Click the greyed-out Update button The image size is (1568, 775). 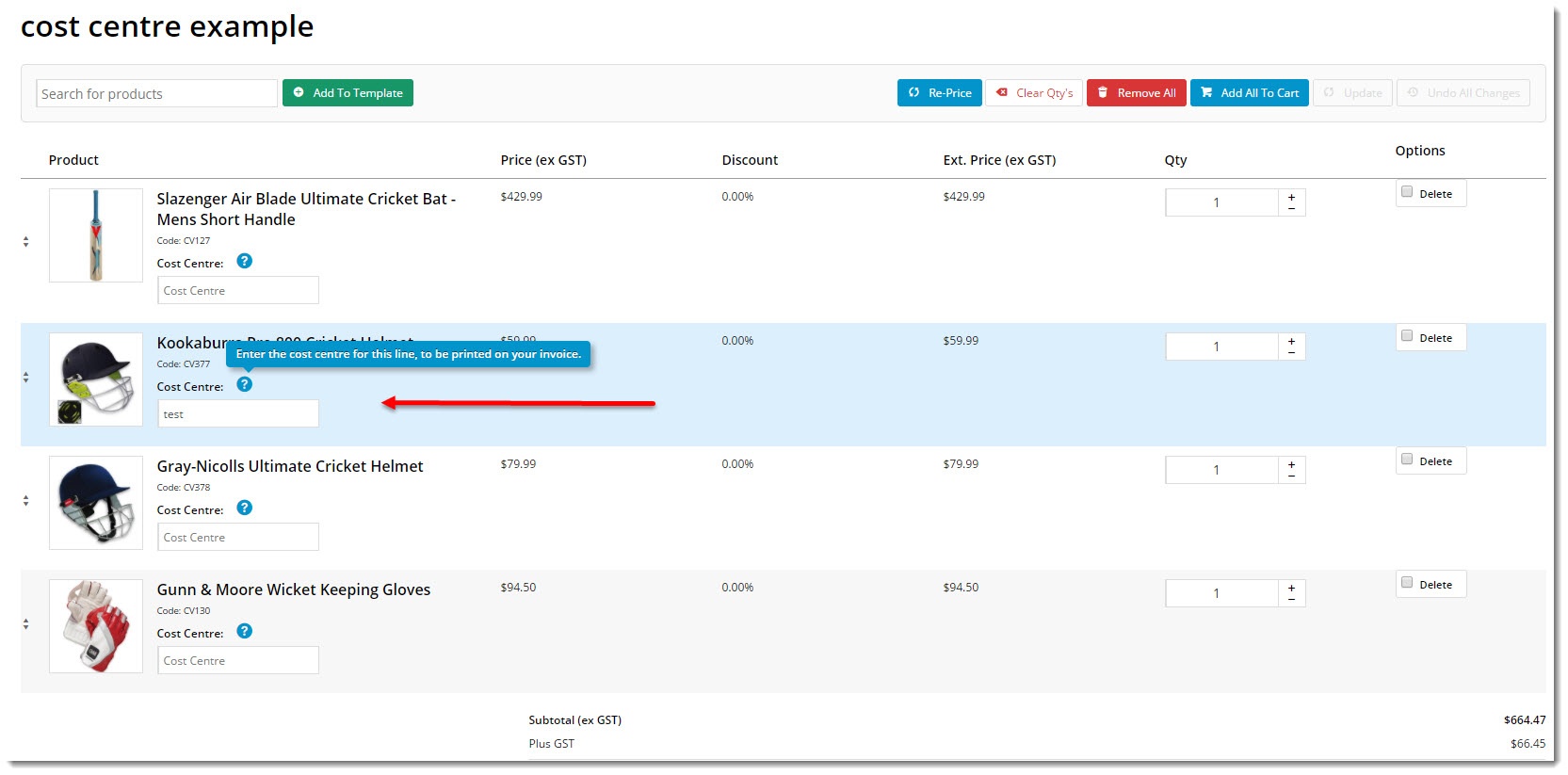[x=1352, y=92]
